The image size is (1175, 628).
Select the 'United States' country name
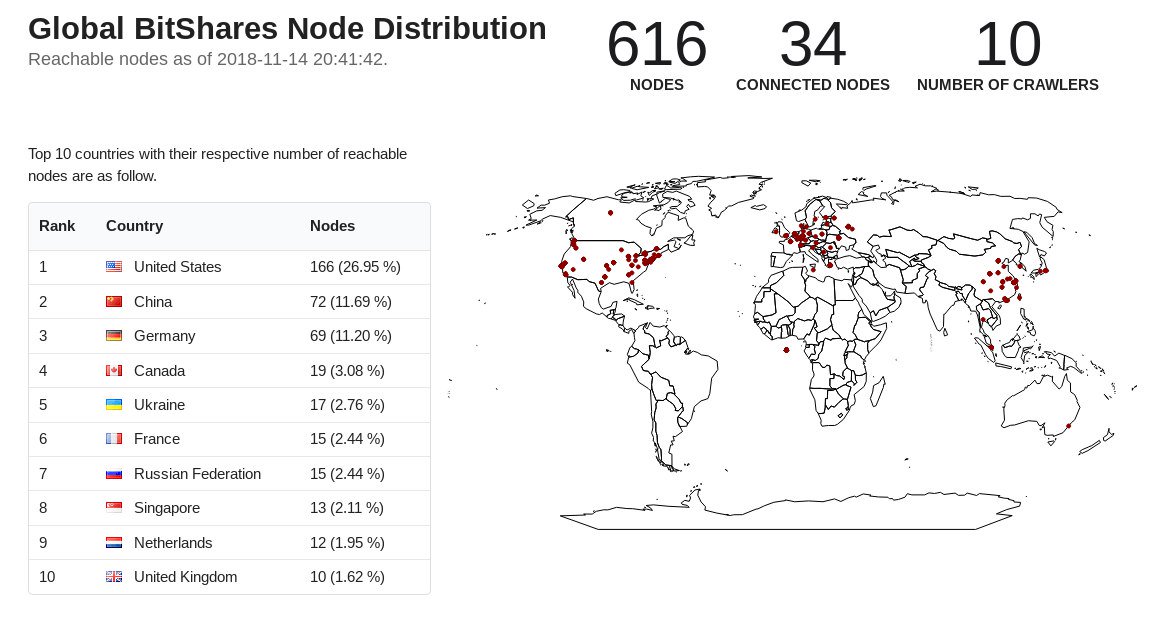[x=178, y=267]
